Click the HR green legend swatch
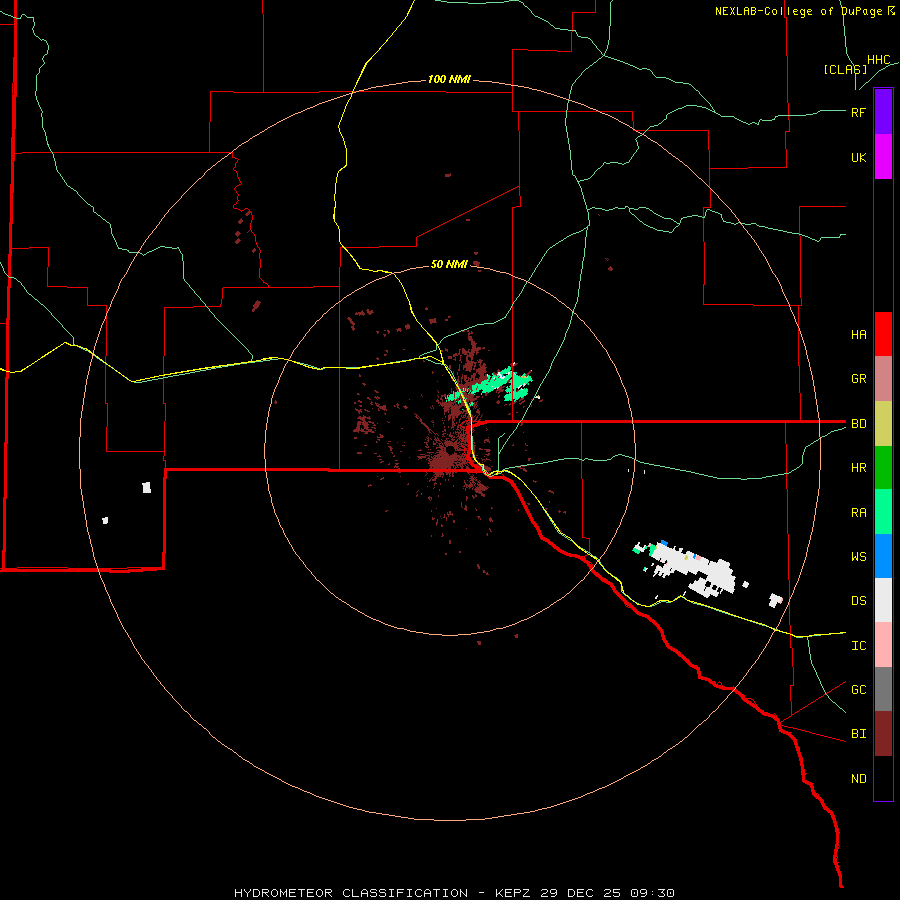 click(x=883, y=468)
